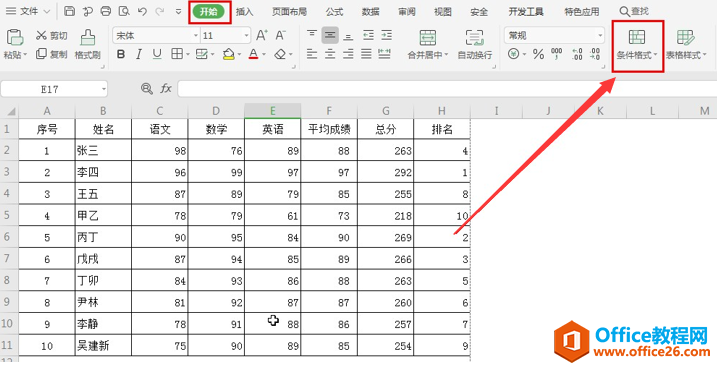Viewport: 717px width, 369px height.
Task: Open the borders dropdown arrow
Action: pos(187,55)
